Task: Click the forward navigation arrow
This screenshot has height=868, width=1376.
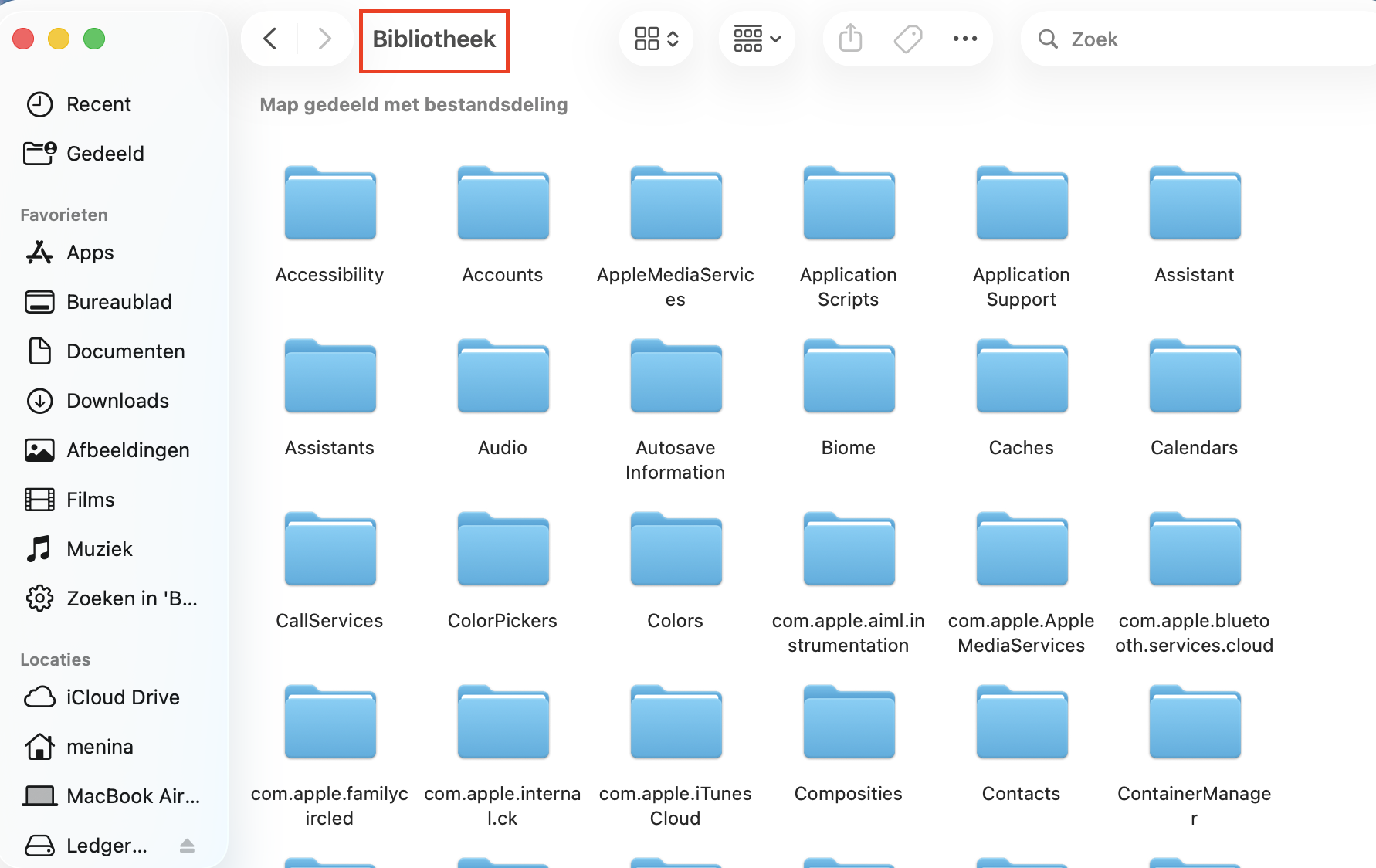Action: point(324,38)
